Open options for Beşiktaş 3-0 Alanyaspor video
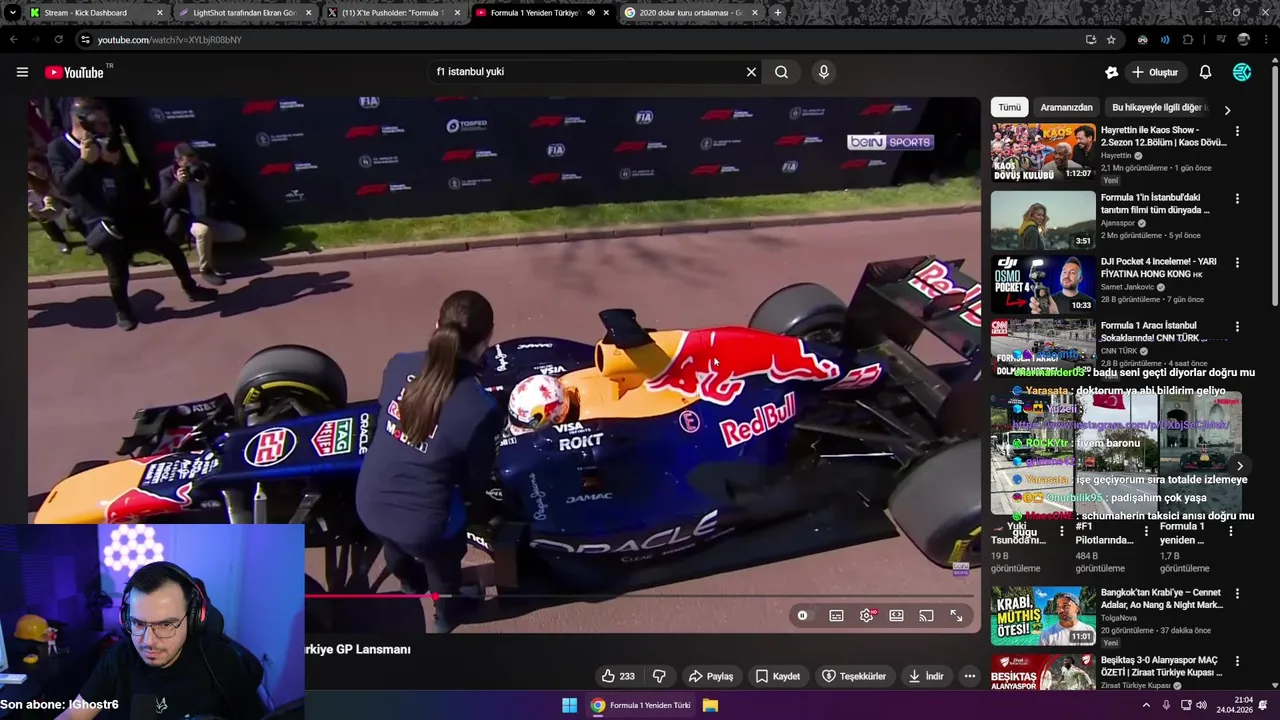This screenshot has height=720, width=1280. tap(1237, 661)
